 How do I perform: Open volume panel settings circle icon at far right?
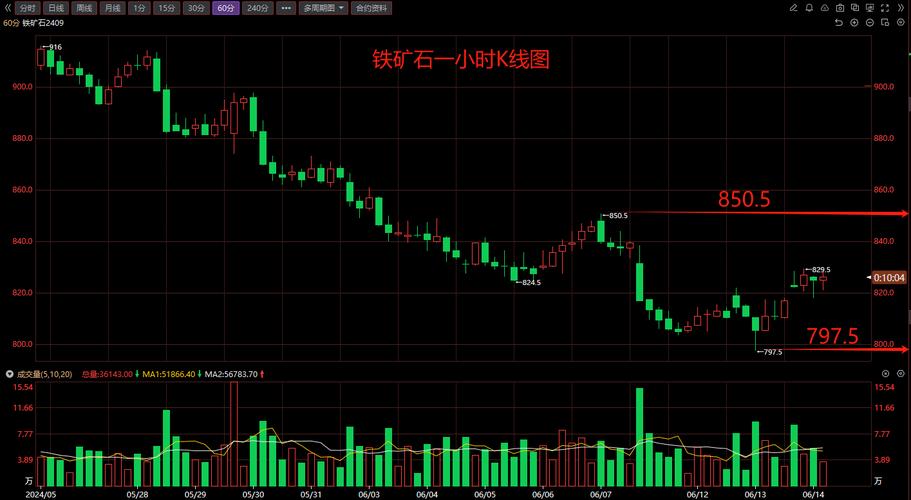901,374
